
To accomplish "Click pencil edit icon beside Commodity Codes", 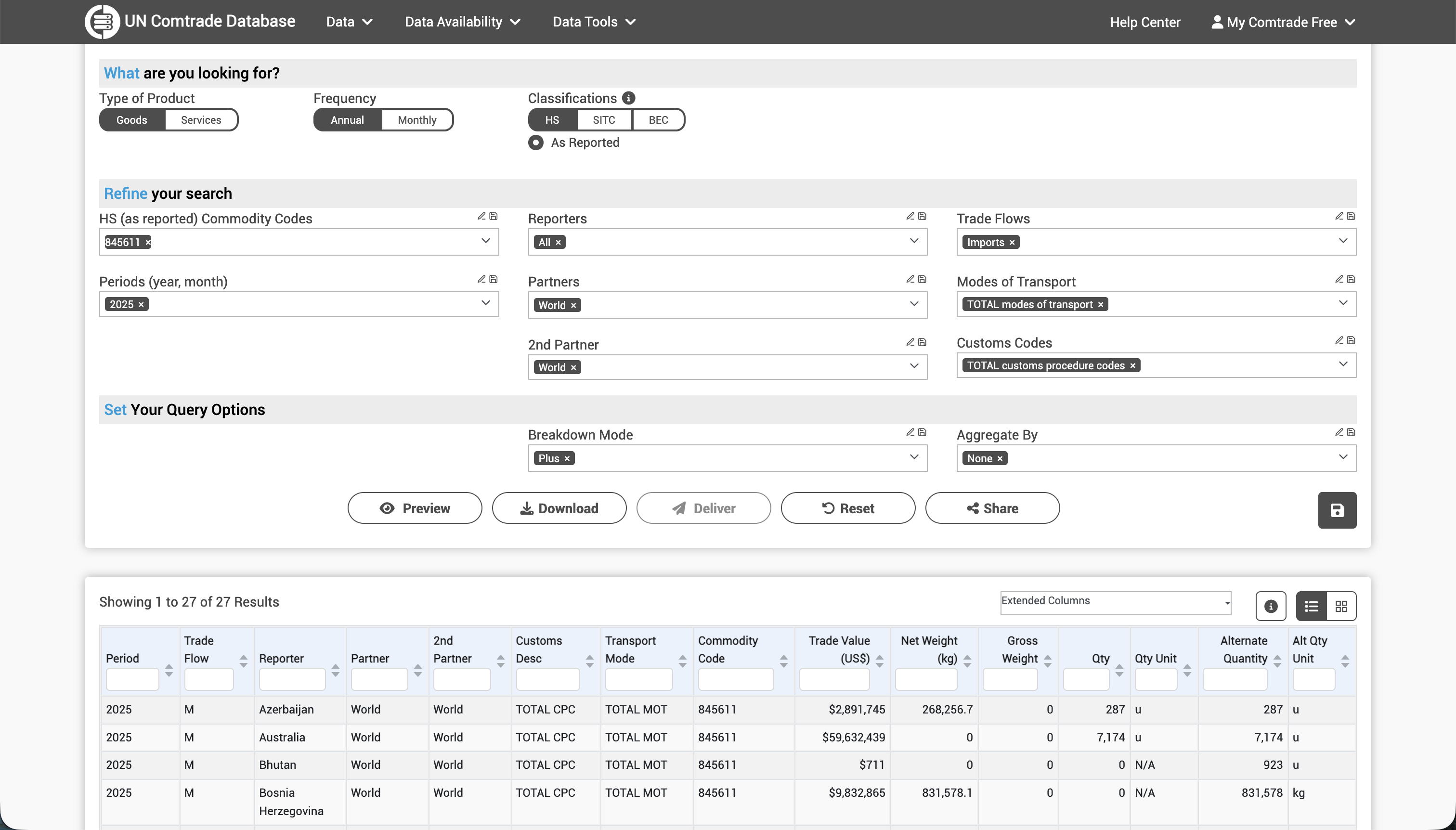I will 481,216.
